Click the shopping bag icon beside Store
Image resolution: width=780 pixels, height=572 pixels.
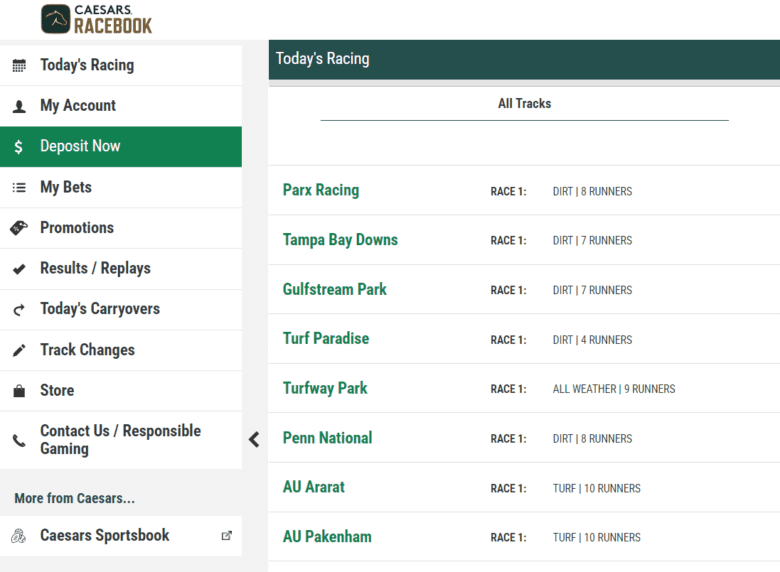19,391
